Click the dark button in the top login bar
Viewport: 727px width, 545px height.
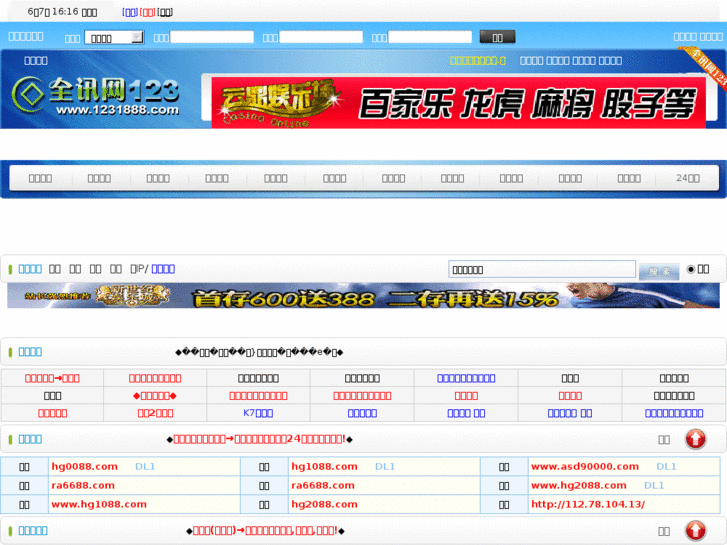(497, 37)
